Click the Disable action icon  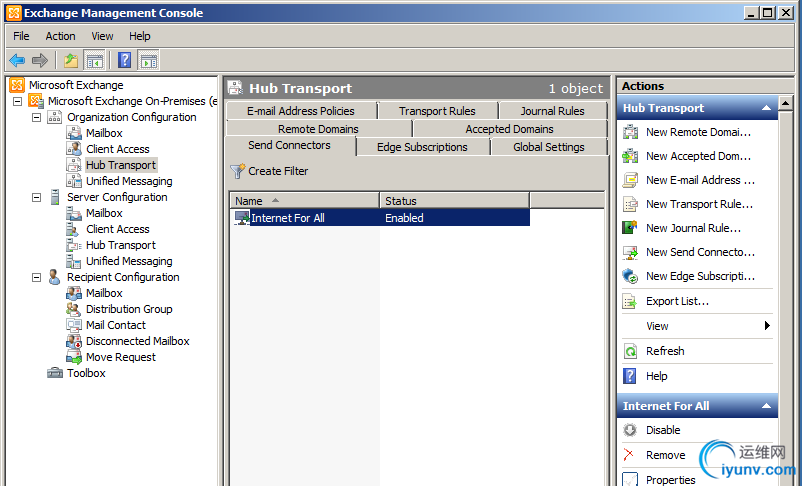coord(630,430)
